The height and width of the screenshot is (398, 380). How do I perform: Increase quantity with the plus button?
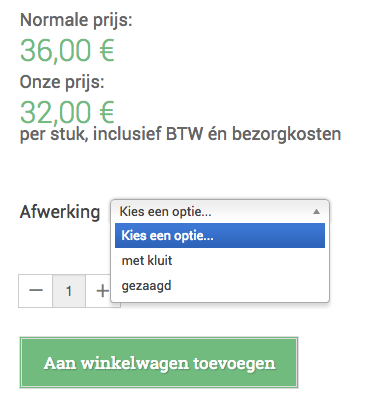click(x=102, y=291)
